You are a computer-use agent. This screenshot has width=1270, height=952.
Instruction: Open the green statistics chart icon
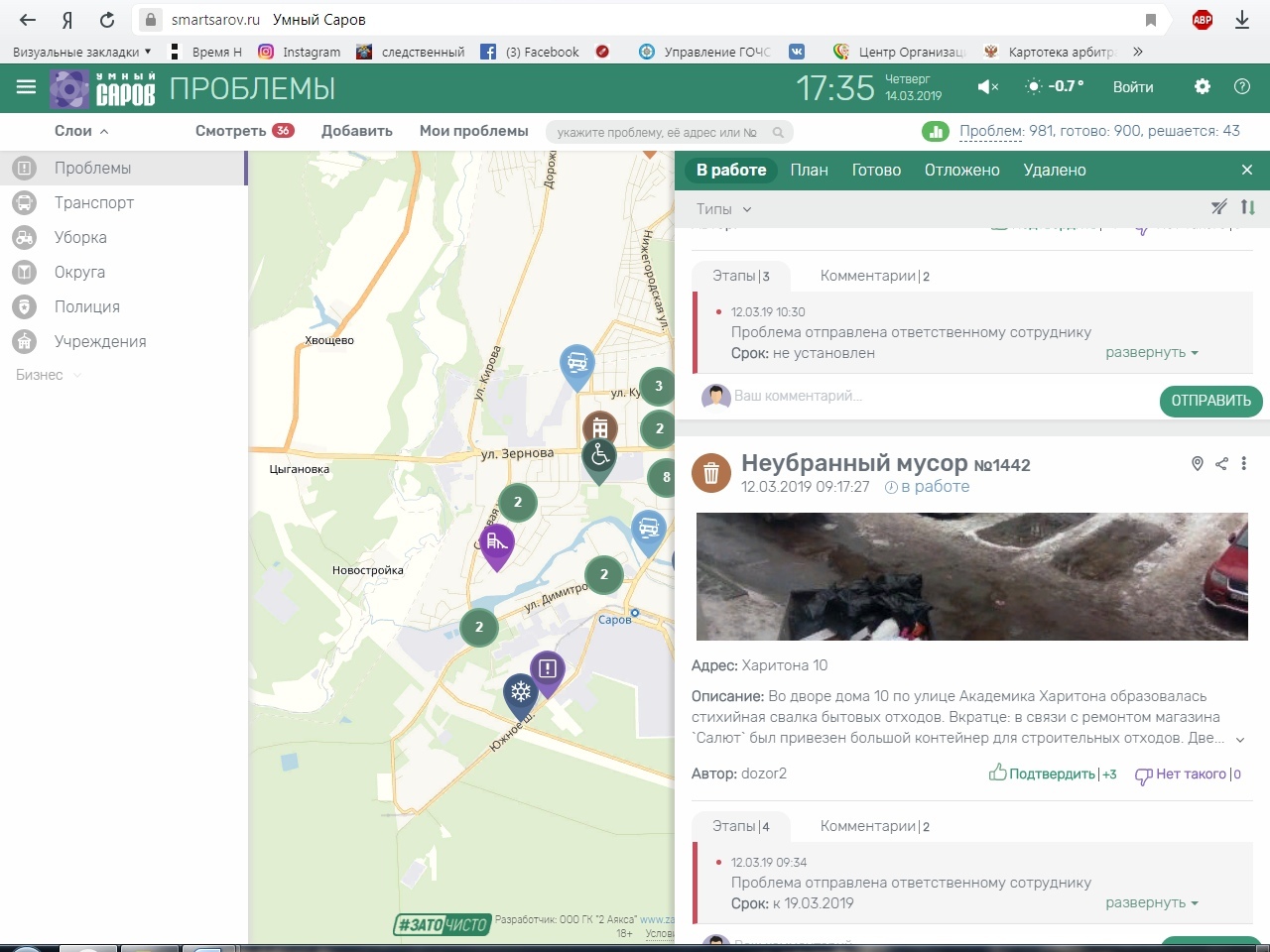935,132
